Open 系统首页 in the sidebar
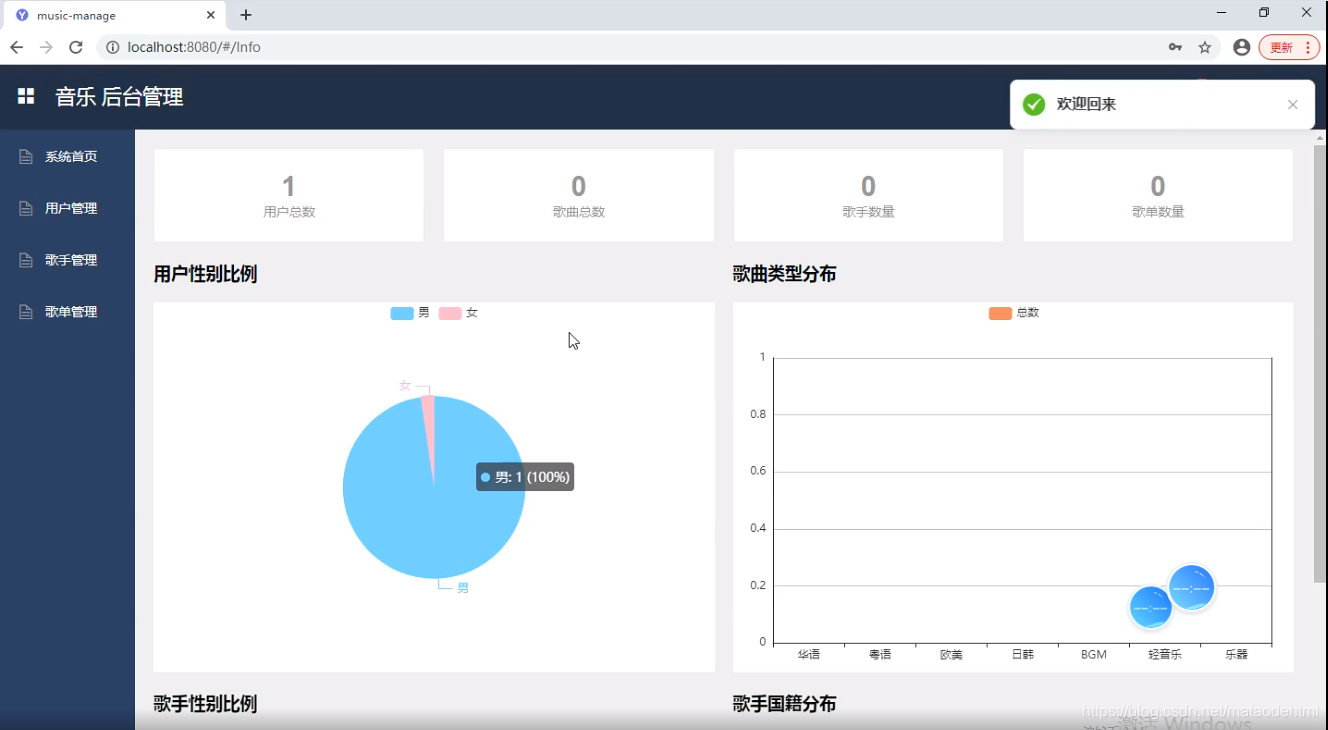Image resolution: width=1328 pixels, height=730 pixels. [67, 157]
